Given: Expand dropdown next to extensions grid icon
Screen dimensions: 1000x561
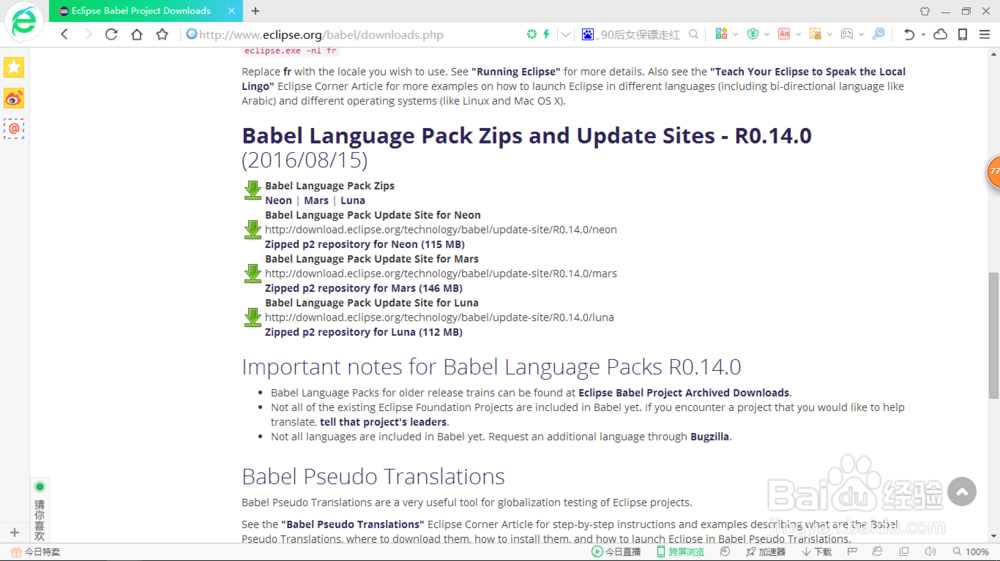Looking at the screenshot, I should 735,34.
